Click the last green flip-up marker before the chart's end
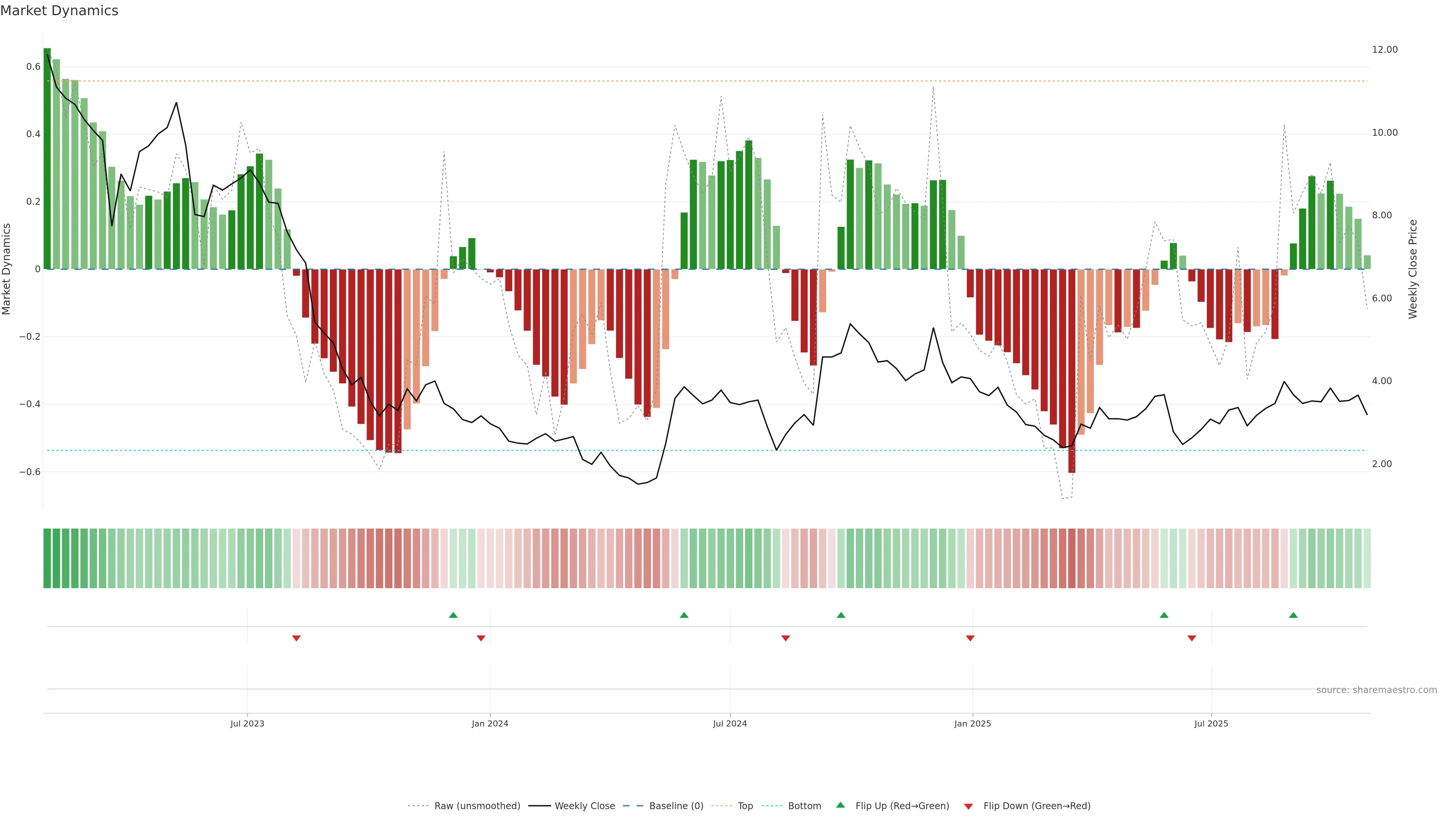 [1293, 615]
